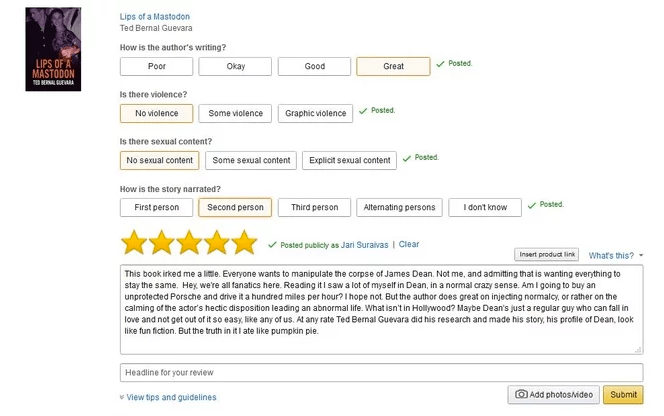Pick Explicit sexual content option
664x416 pixels.
pos(350,160)
